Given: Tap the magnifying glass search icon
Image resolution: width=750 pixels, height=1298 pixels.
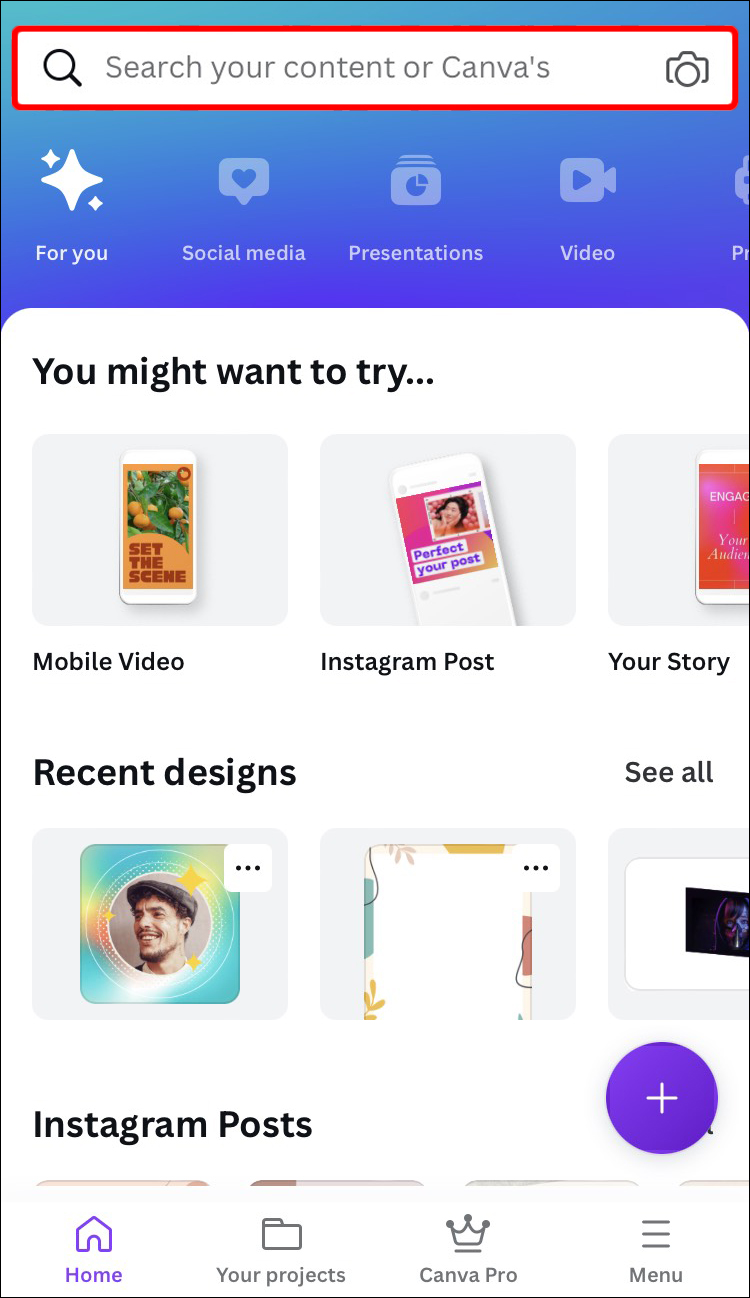Looking at the screenshot, I should (62, 68).
